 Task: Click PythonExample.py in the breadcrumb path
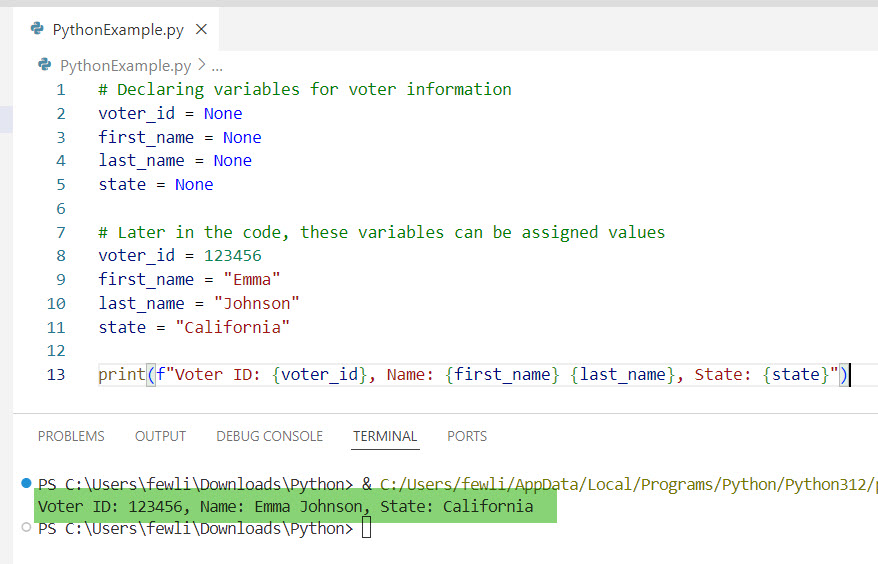[x=125, y=66]
